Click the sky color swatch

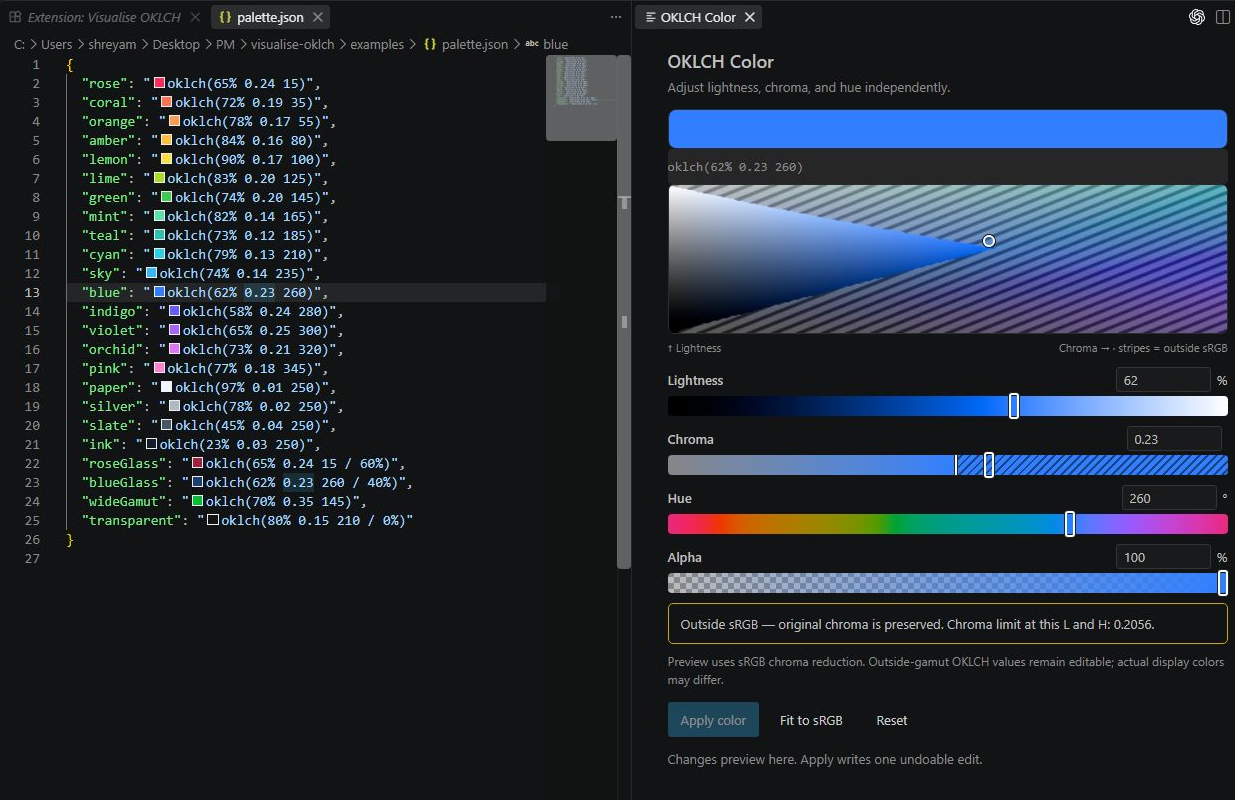[151, 273]
